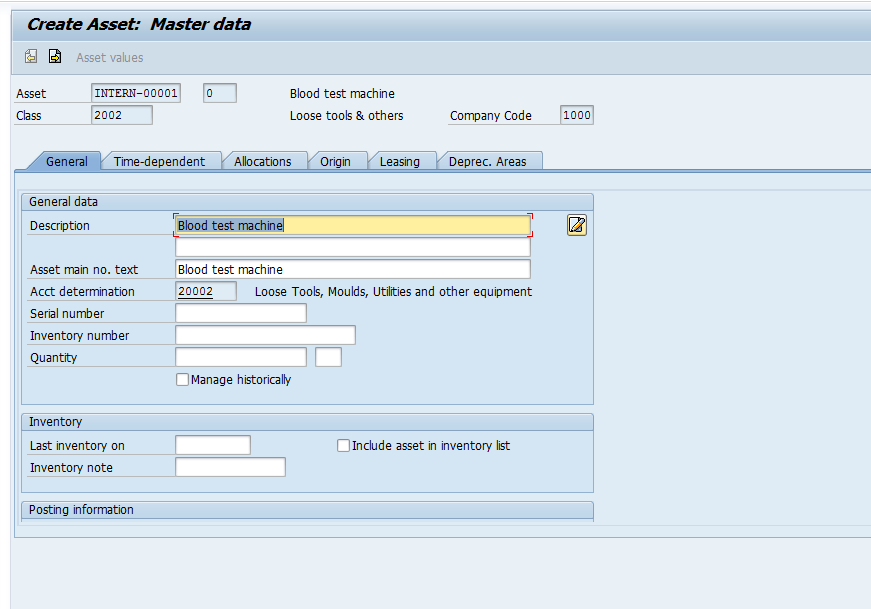Click the Inventory number input field
The width and height of the screenshot is (871, 609).
point(266,335)
